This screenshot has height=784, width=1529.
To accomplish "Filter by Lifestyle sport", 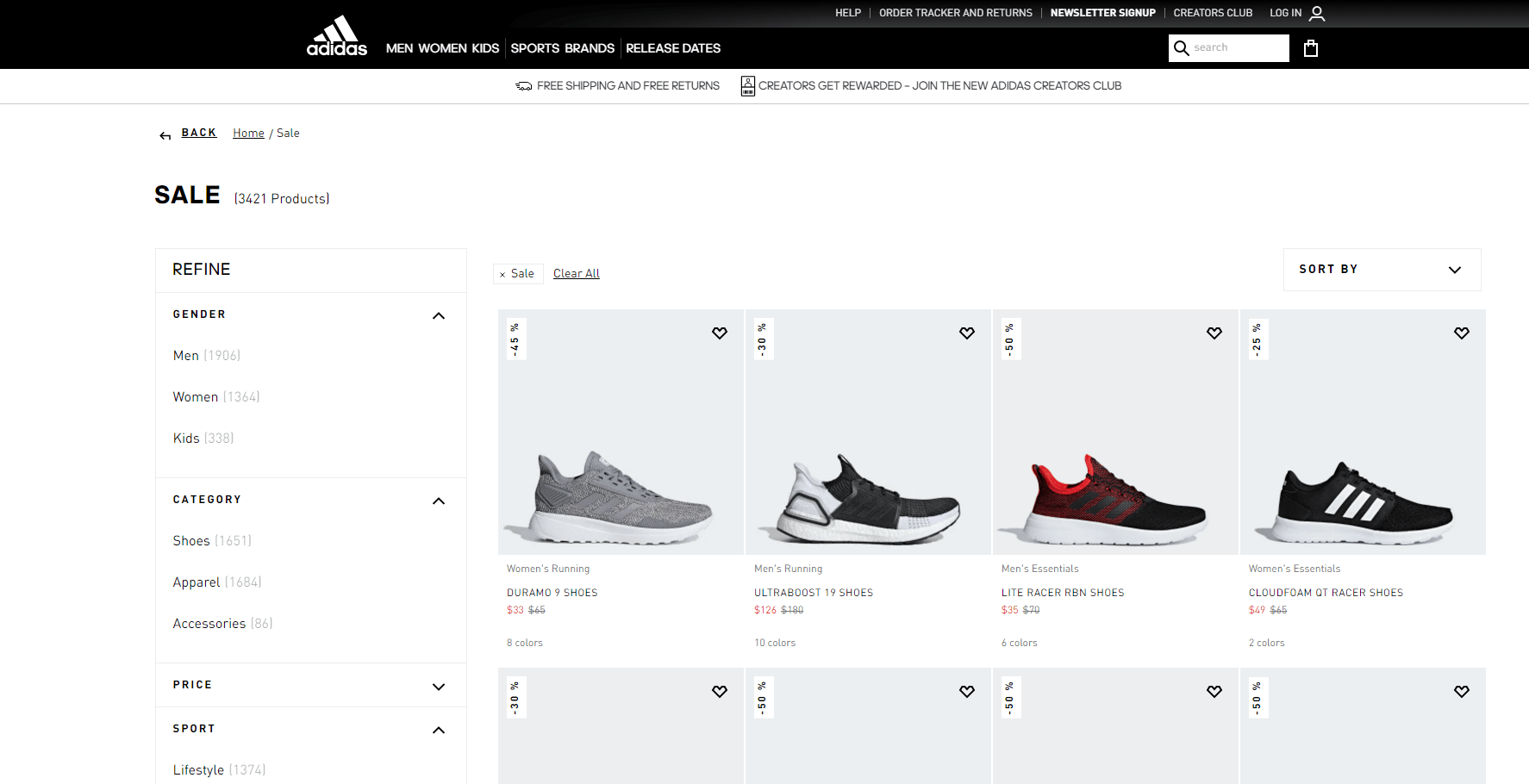I will click(219, 770).
